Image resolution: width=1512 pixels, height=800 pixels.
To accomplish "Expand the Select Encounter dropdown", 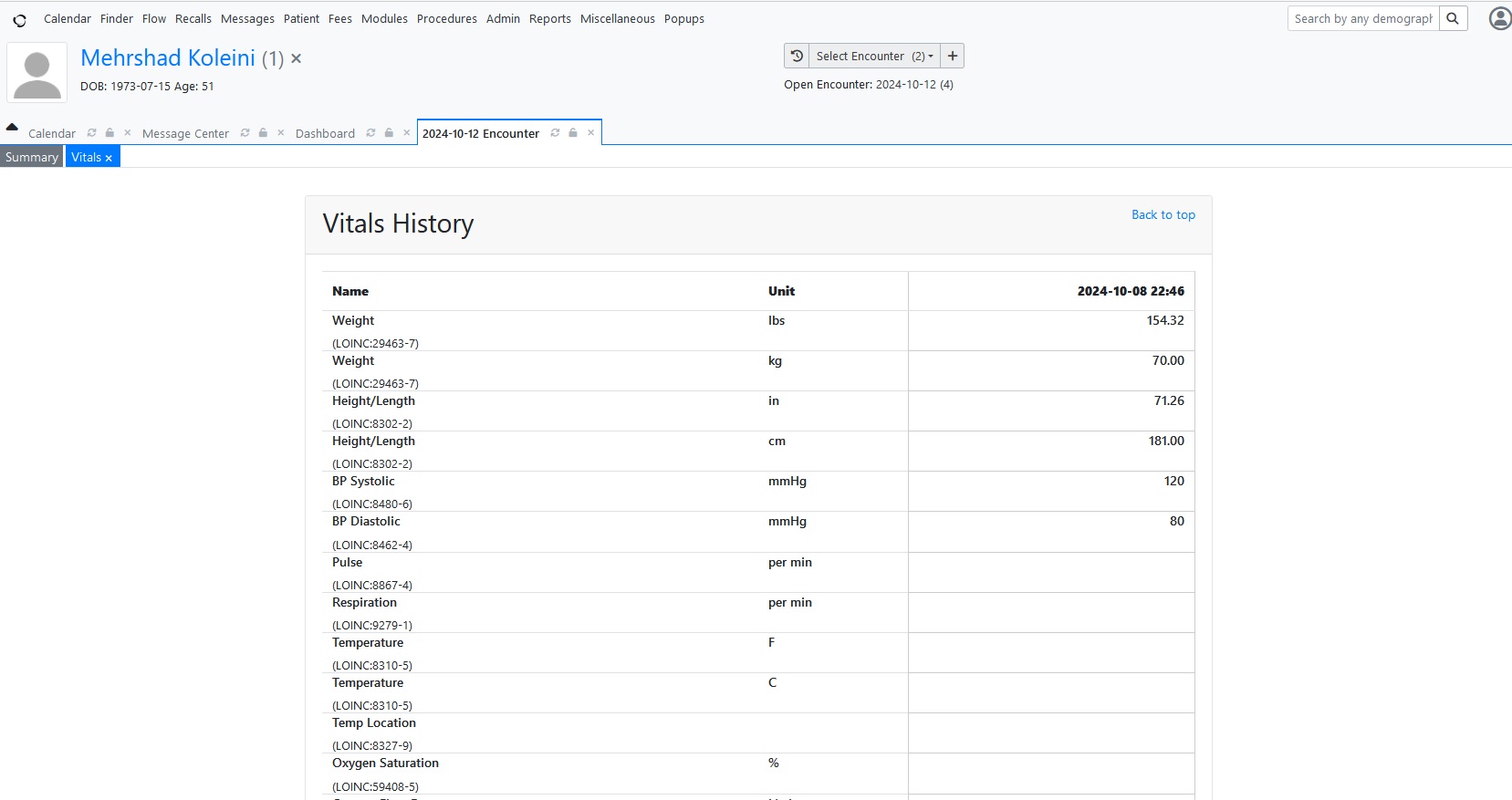I will coord(874,56).
